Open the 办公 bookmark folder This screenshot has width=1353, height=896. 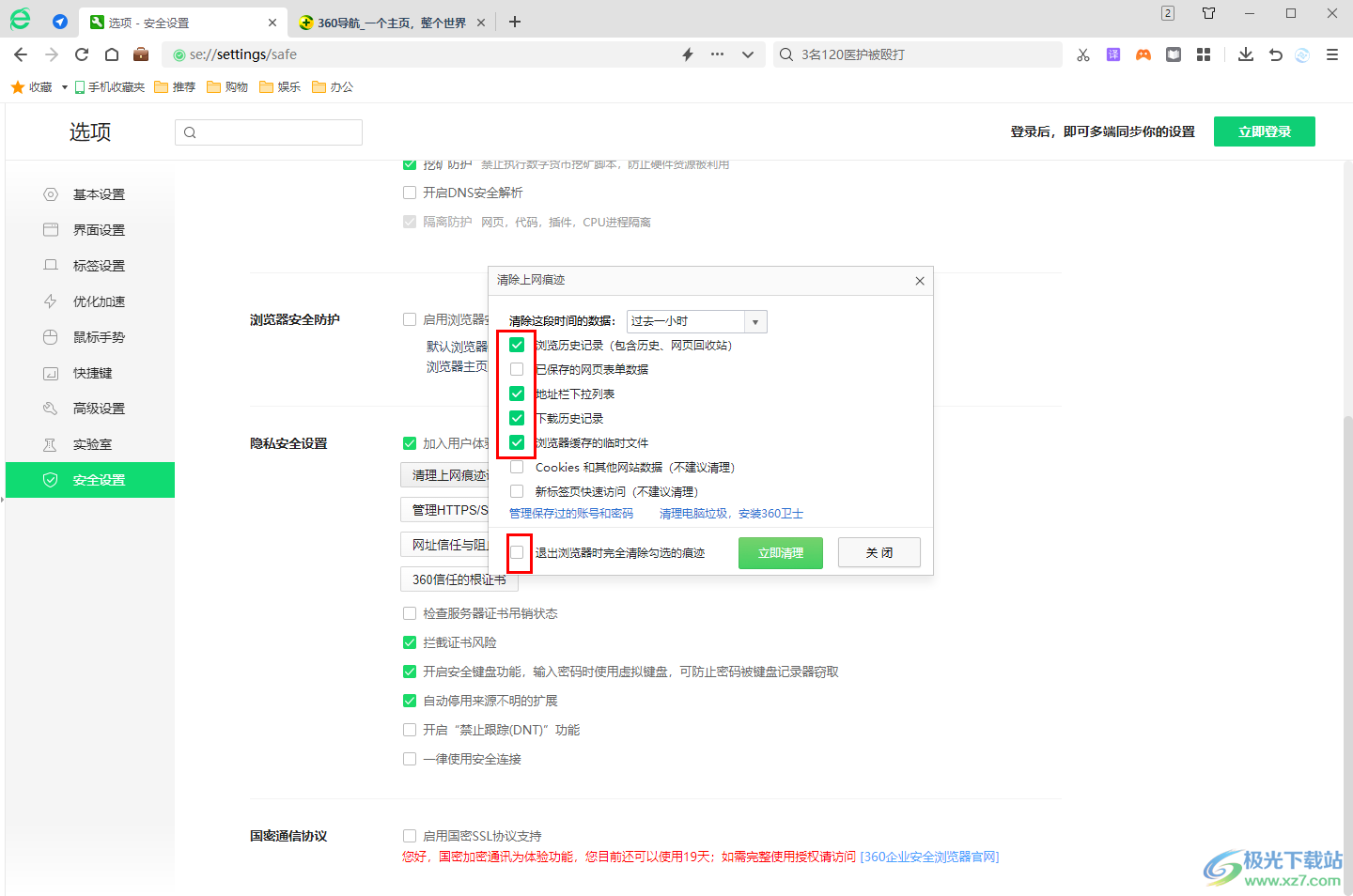(333, 87)
